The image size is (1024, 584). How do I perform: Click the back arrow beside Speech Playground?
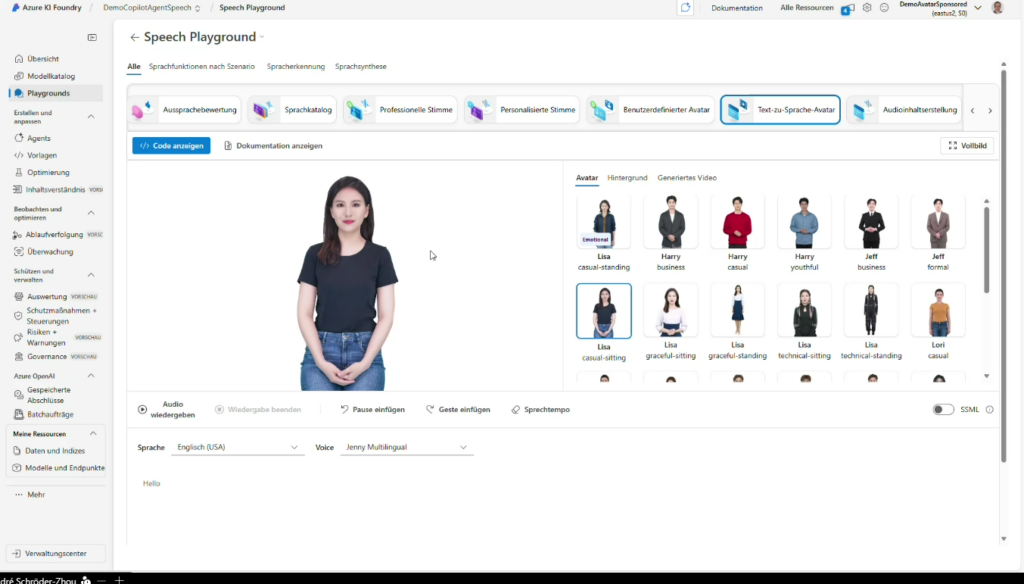coord(135,38)
